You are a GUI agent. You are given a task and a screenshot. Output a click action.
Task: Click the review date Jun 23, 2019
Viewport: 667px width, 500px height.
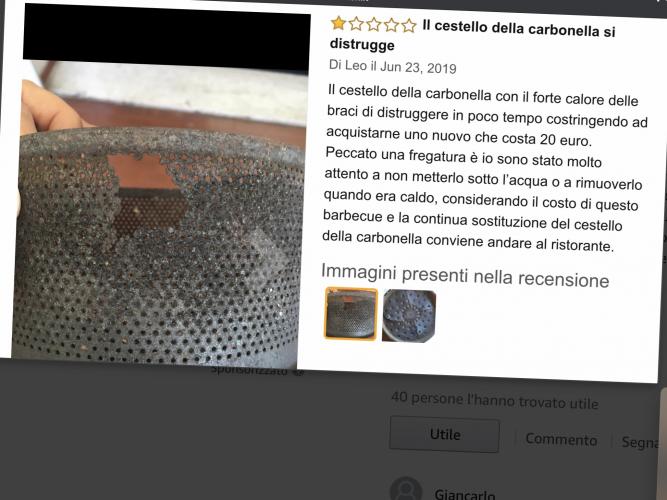click(418, 67)
